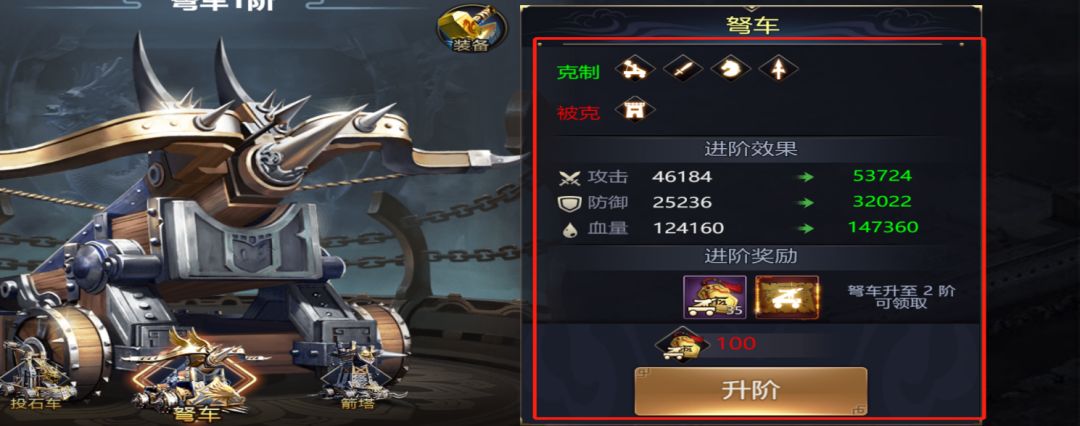The width and height of the screenshot is (1080, 426).
Task: View the golden ballista reward item
Action: point(787,296)
